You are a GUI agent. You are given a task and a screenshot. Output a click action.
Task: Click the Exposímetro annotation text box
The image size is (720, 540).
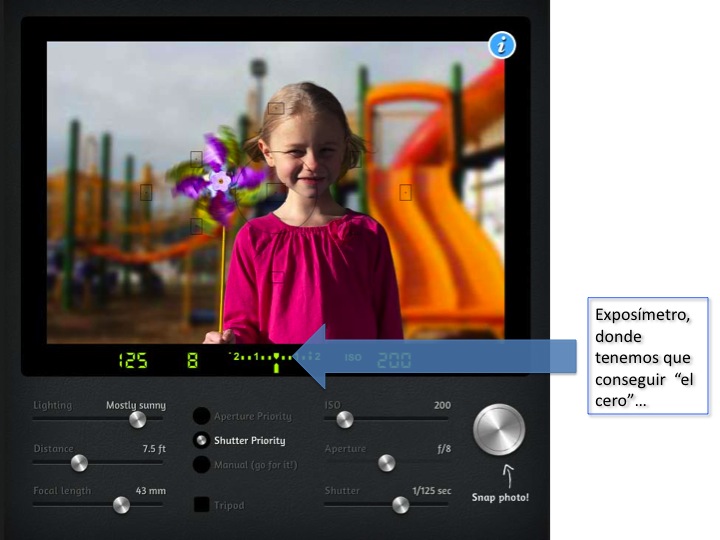pos(647,355)
